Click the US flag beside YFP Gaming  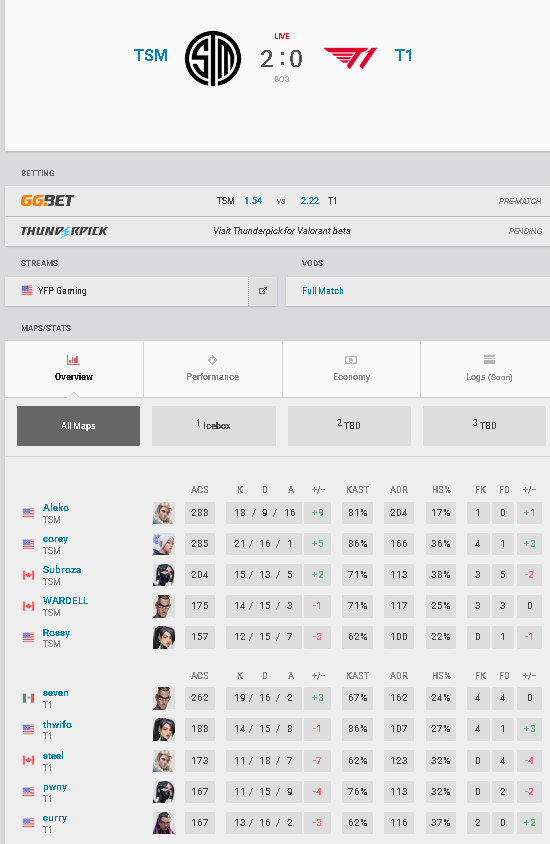[x=27, y=291]
